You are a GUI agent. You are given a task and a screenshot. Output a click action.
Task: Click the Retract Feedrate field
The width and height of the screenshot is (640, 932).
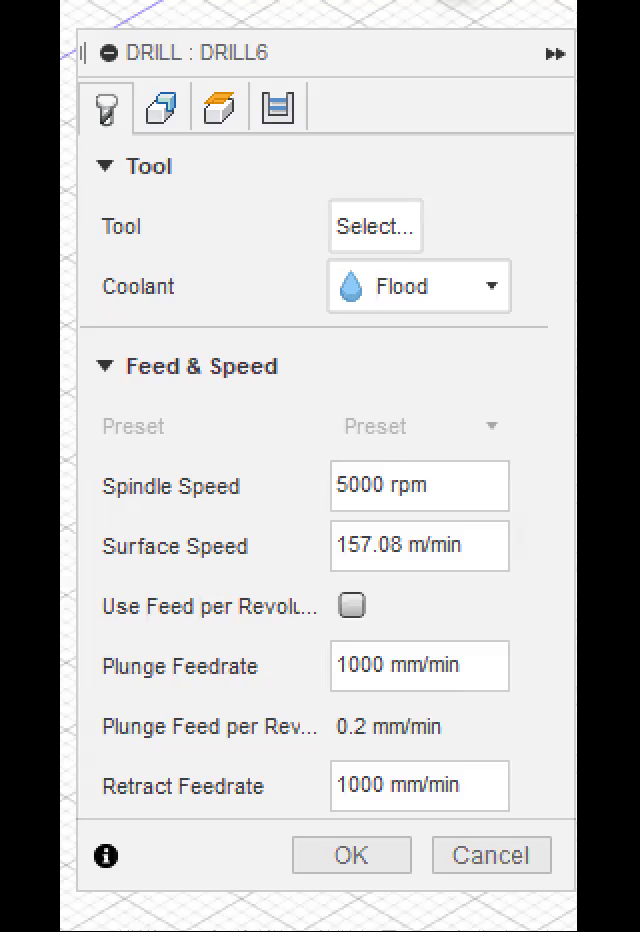(x=419, y=786)
